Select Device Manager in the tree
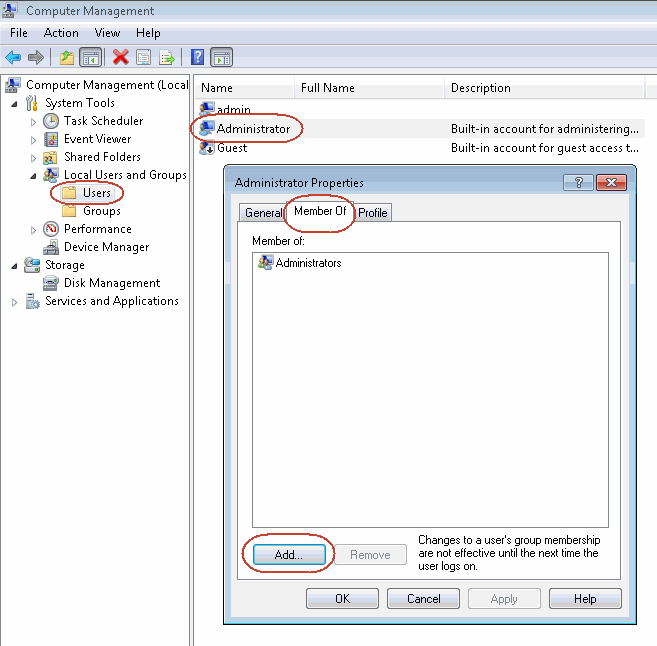The width and height of the screenshot is (657, 646). pyautogui.click(x=106, y=247)
